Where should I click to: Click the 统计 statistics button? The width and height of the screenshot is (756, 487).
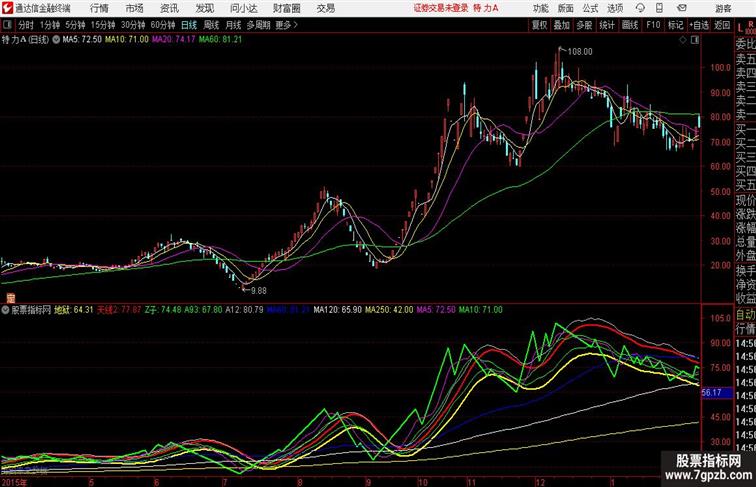point(607,25)
